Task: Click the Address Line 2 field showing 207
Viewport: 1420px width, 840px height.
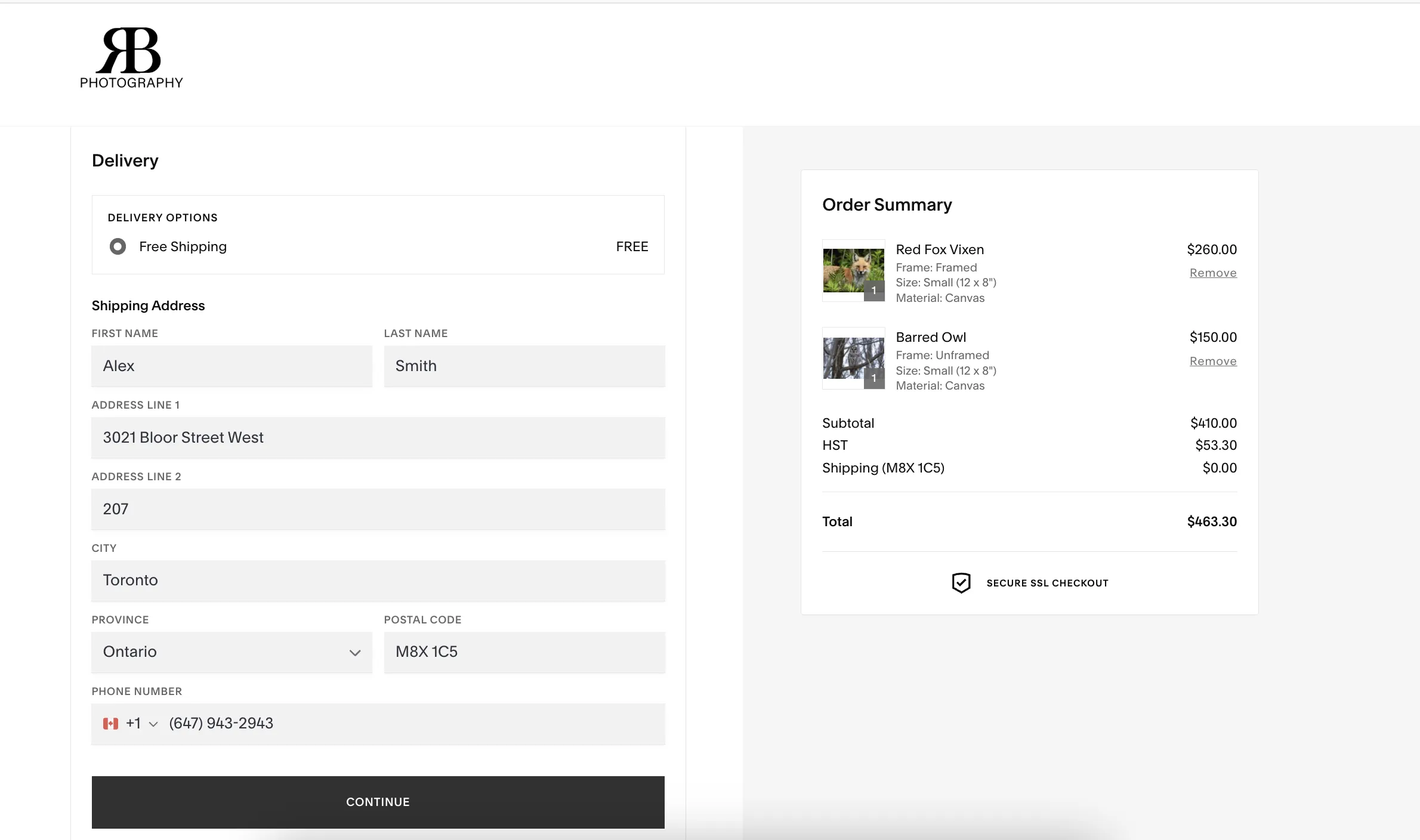Action: coord(378,509)
